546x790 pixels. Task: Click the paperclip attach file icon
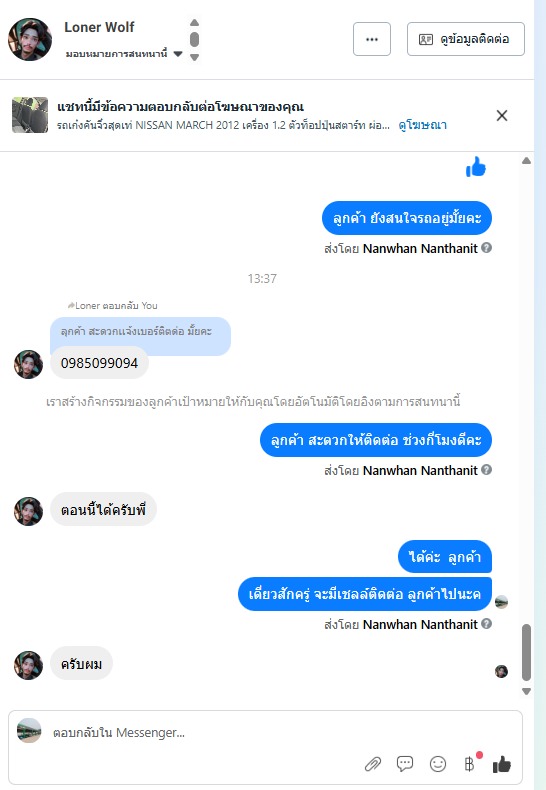[x=373, y=764]
